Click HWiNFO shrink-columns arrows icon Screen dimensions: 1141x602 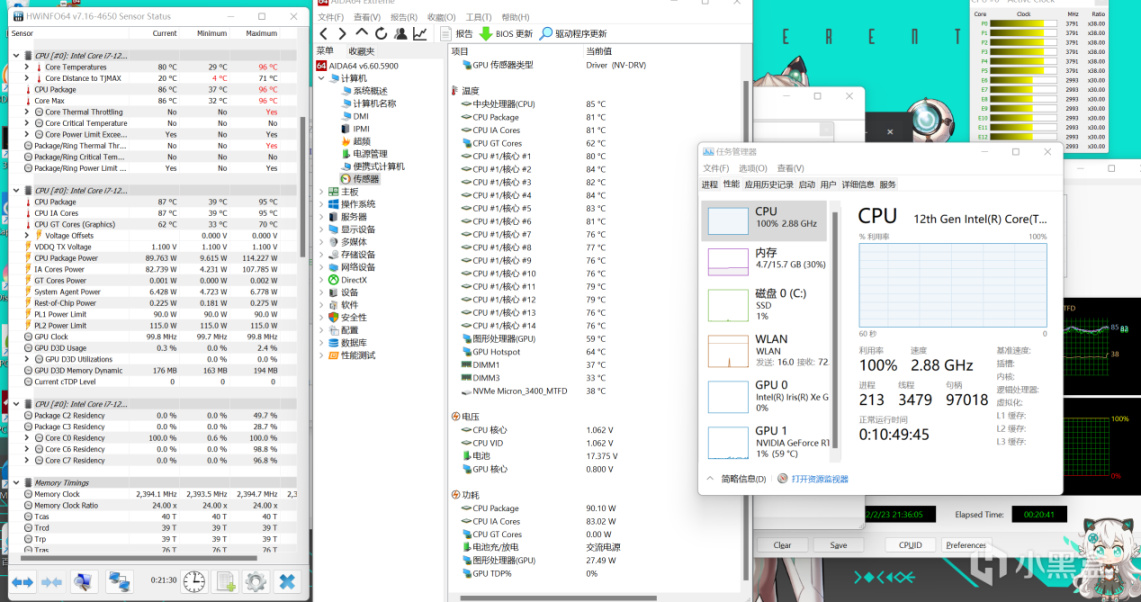tap(52, 582)
